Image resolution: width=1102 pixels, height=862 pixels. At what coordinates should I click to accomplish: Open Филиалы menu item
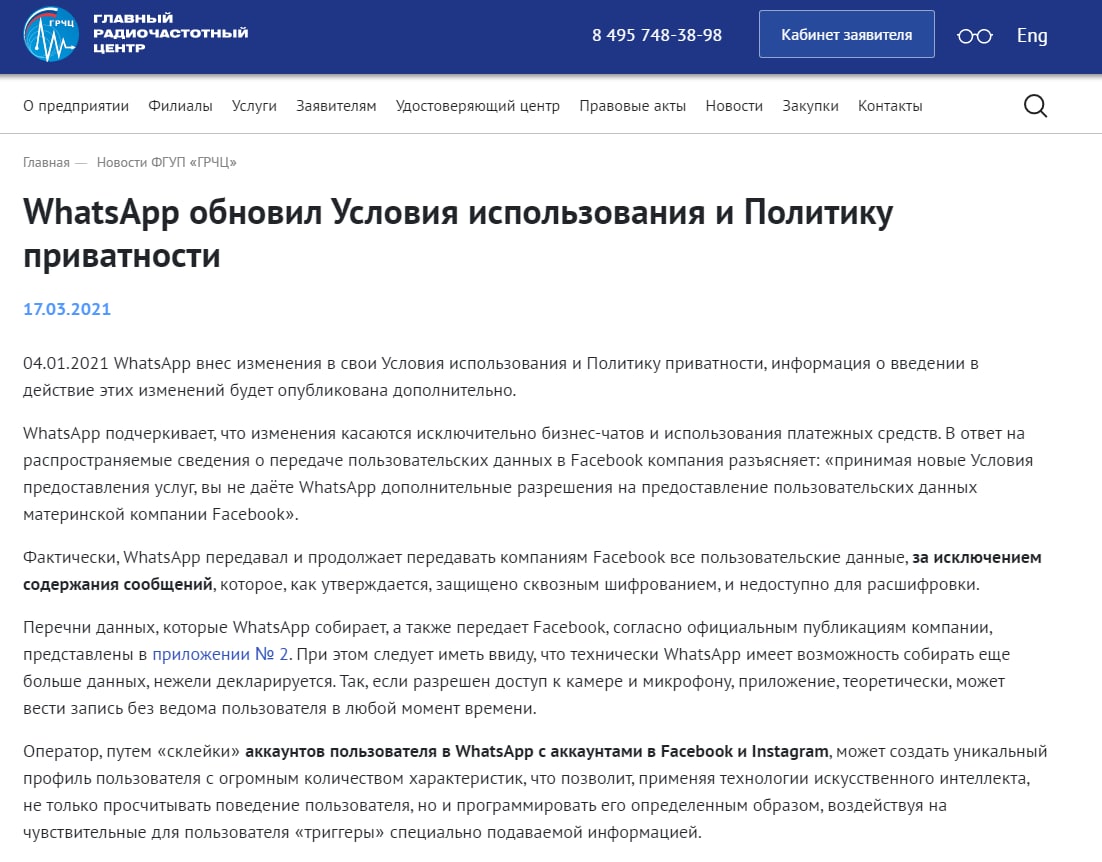click(180, 106)
